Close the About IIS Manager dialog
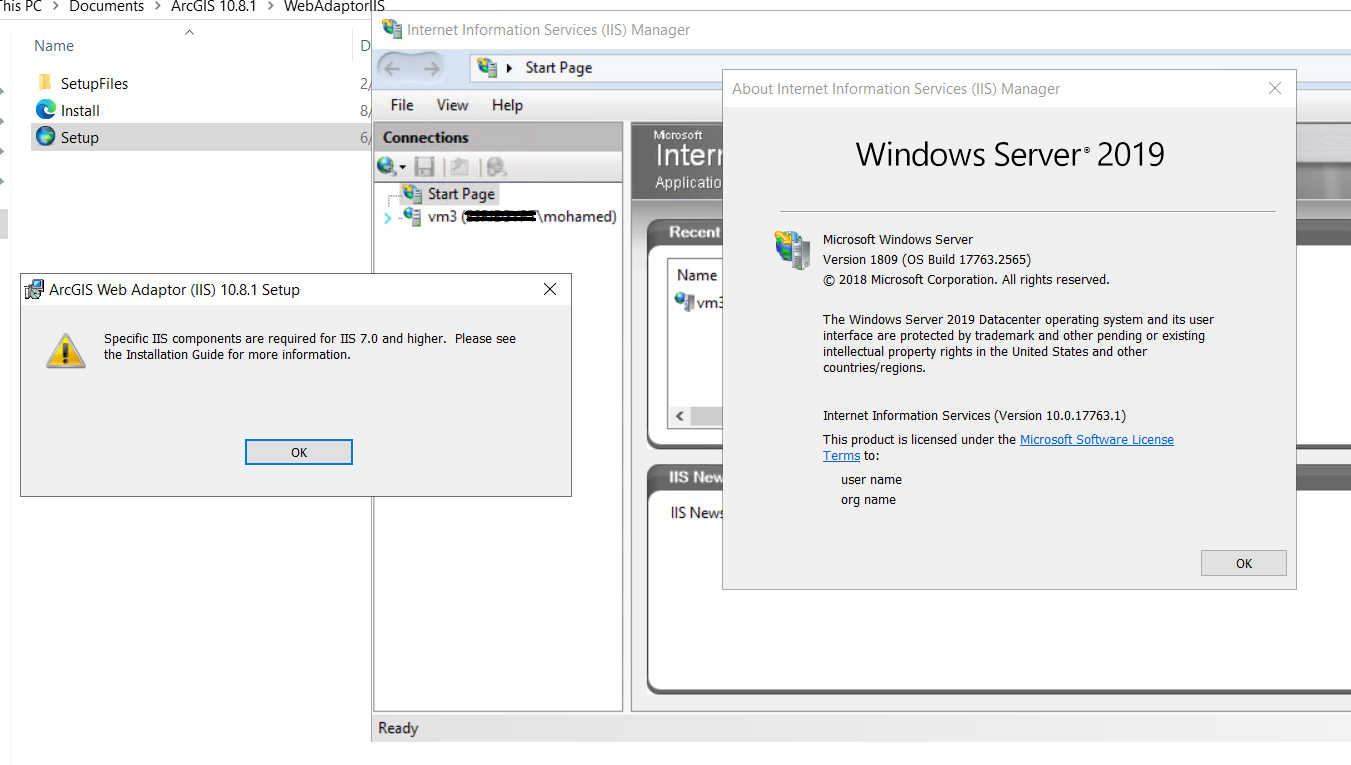Screen dimensions: 1351x765 tap(1275, 88)
